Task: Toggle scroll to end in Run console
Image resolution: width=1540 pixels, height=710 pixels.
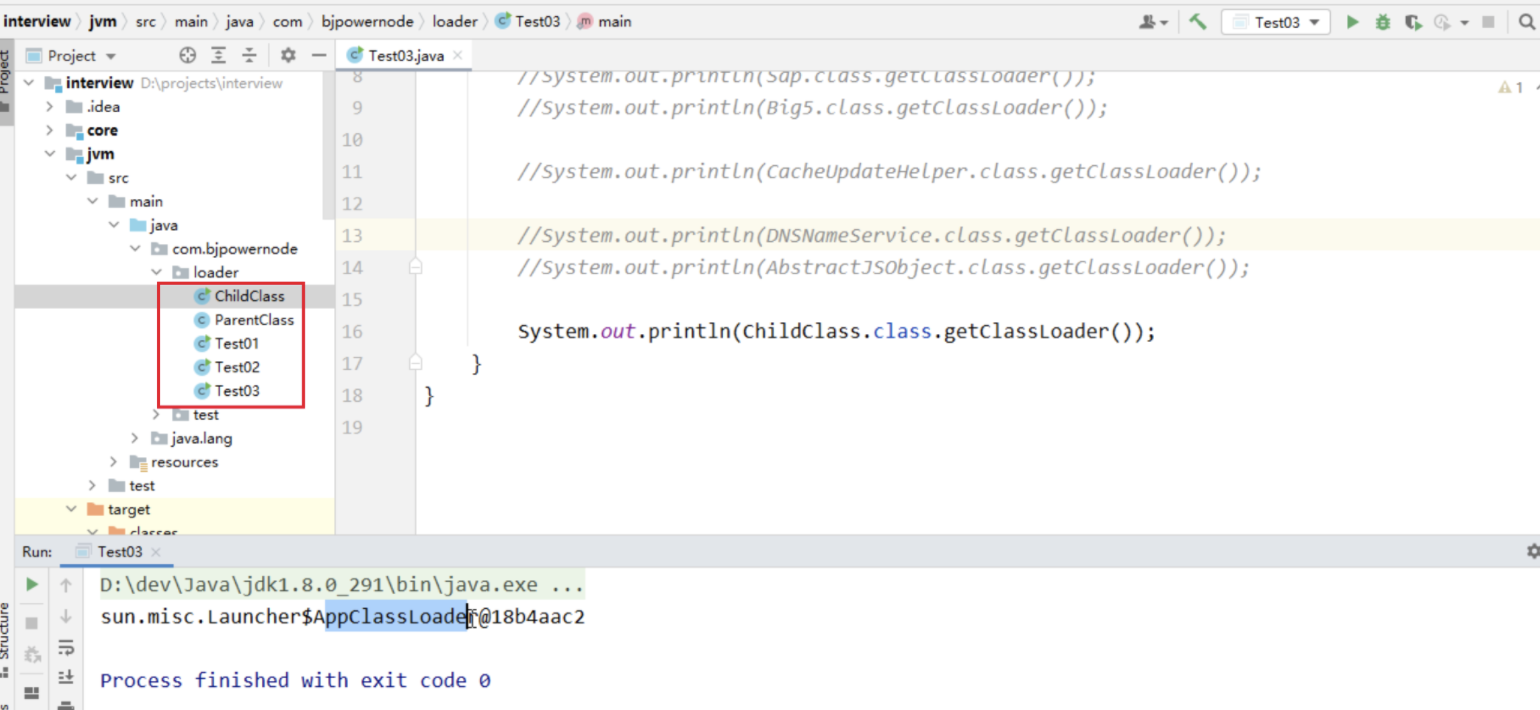Action: coord(66,677)
